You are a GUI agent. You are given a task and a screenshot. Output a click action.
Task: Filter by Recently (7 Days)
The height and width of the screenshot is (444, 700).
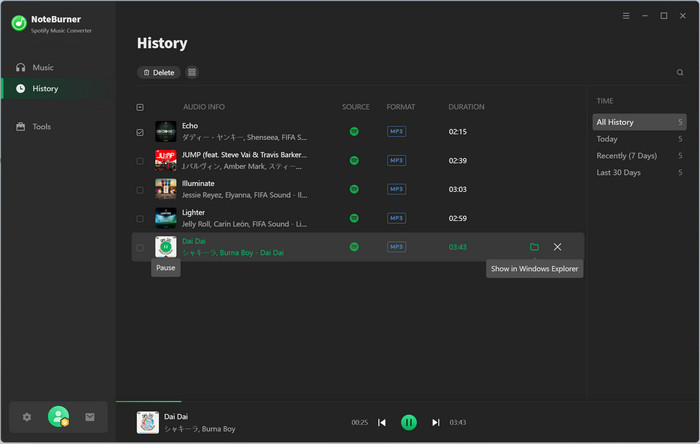(639, 156)
